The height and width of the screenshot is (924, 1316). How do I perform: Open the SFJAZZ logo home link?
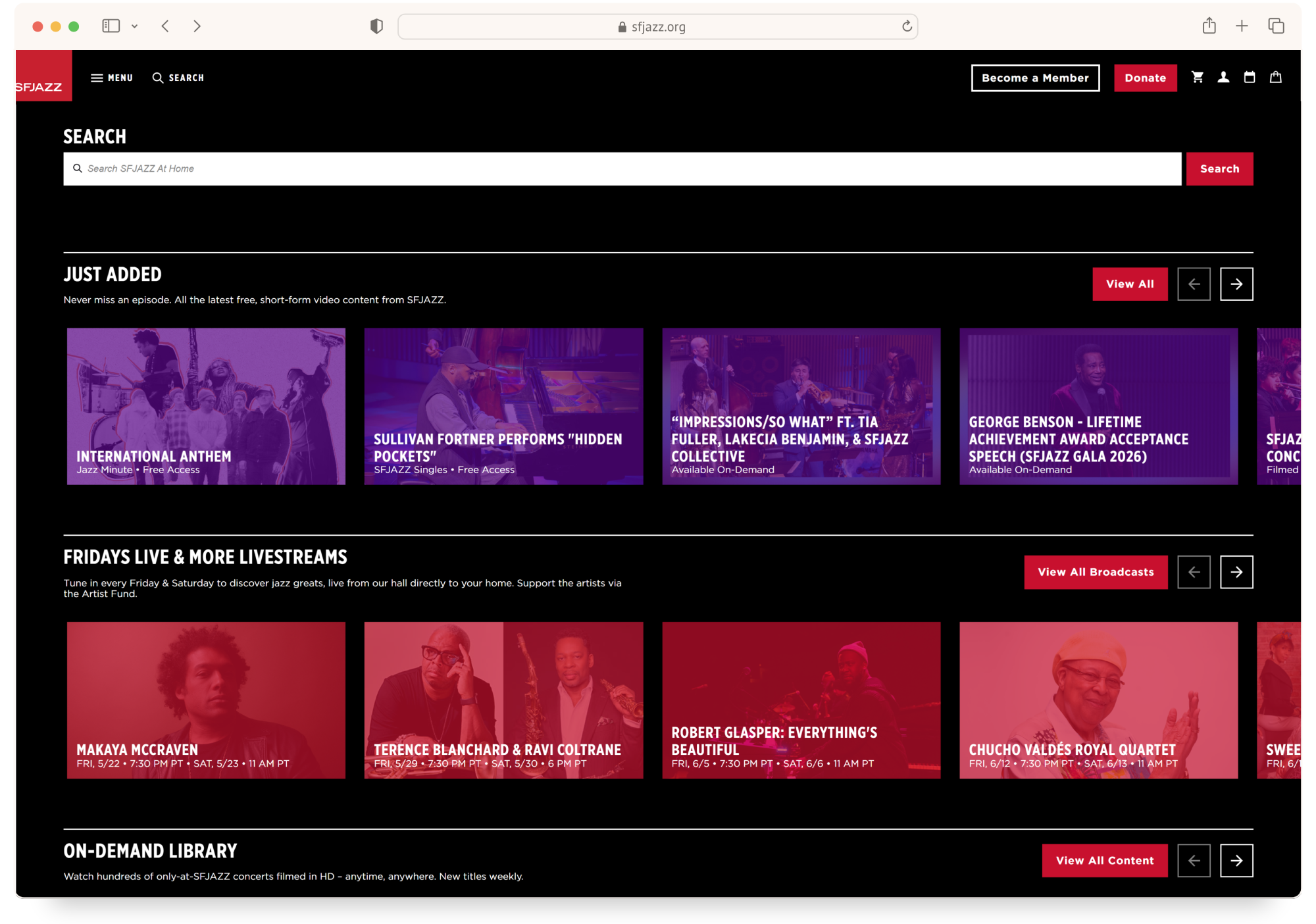tap(43, 76)
